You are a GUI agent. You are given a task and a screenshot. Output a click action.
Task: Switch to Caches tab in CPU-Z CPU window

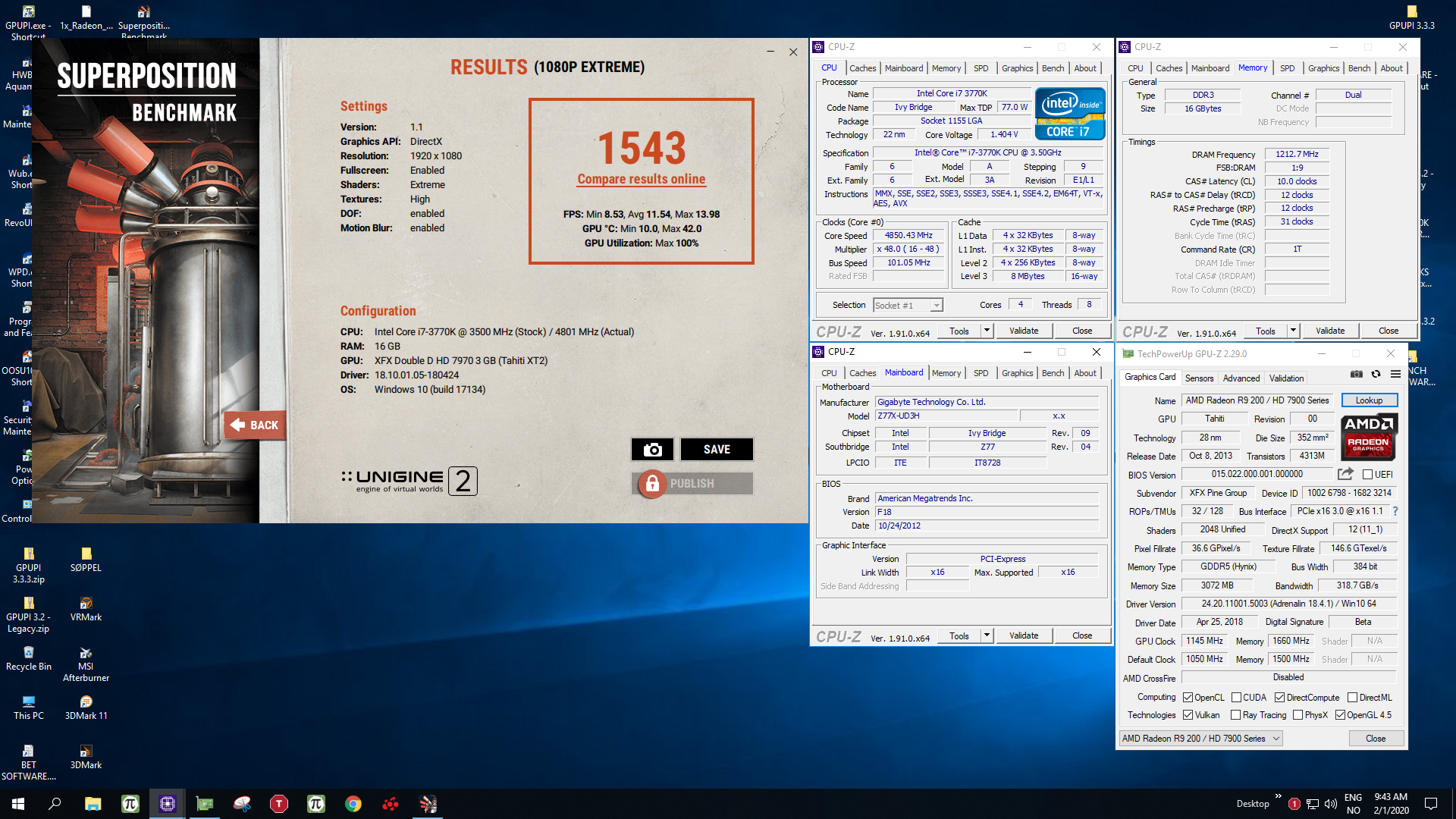(x=862, y=68)
